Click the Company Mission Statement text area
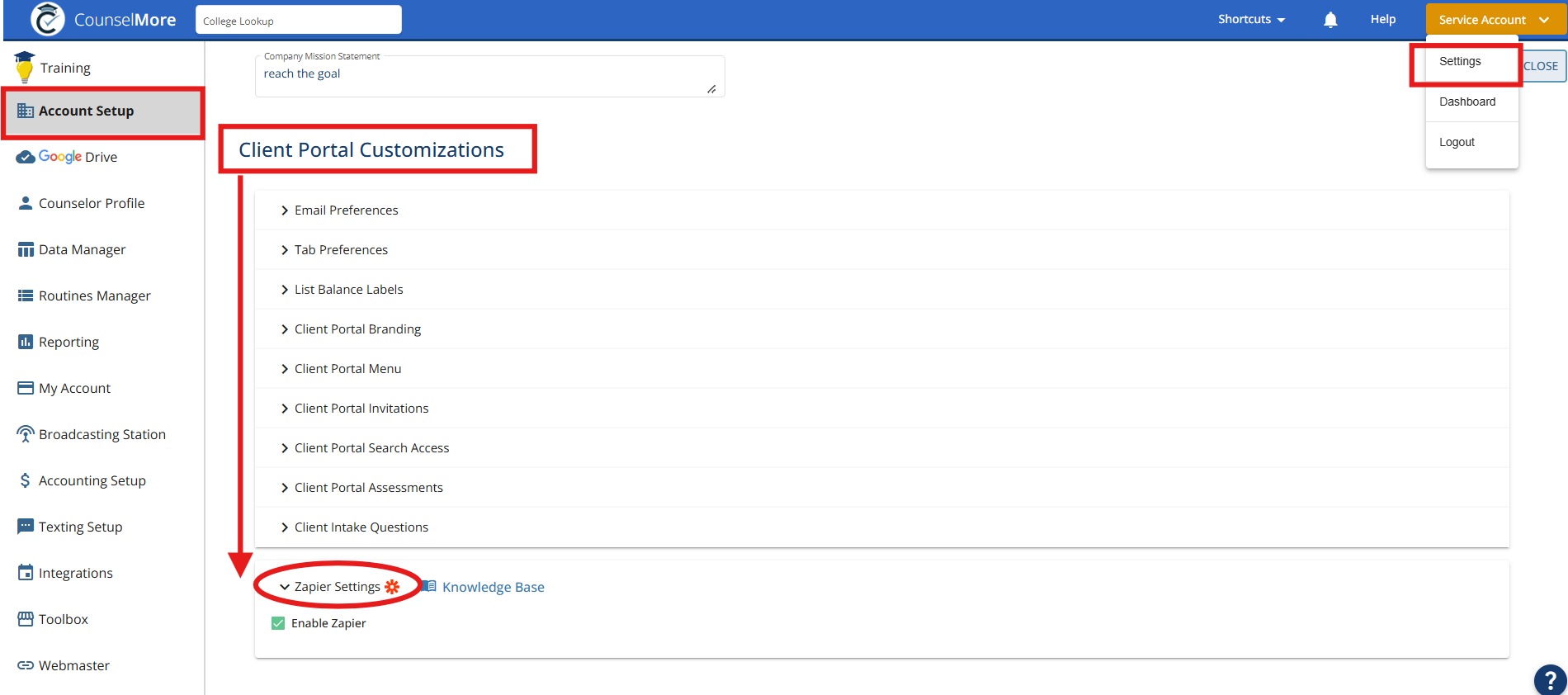The image size is (1568, 695). pos(490,76)
